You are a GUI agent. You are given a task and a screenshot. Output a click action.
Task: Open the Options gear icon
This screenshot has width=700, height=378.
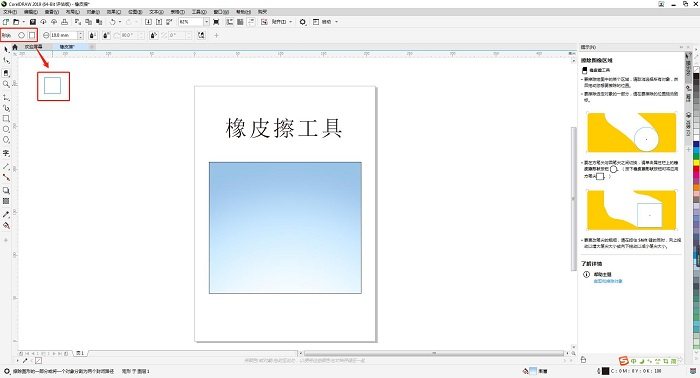click(x=303, y=22)
